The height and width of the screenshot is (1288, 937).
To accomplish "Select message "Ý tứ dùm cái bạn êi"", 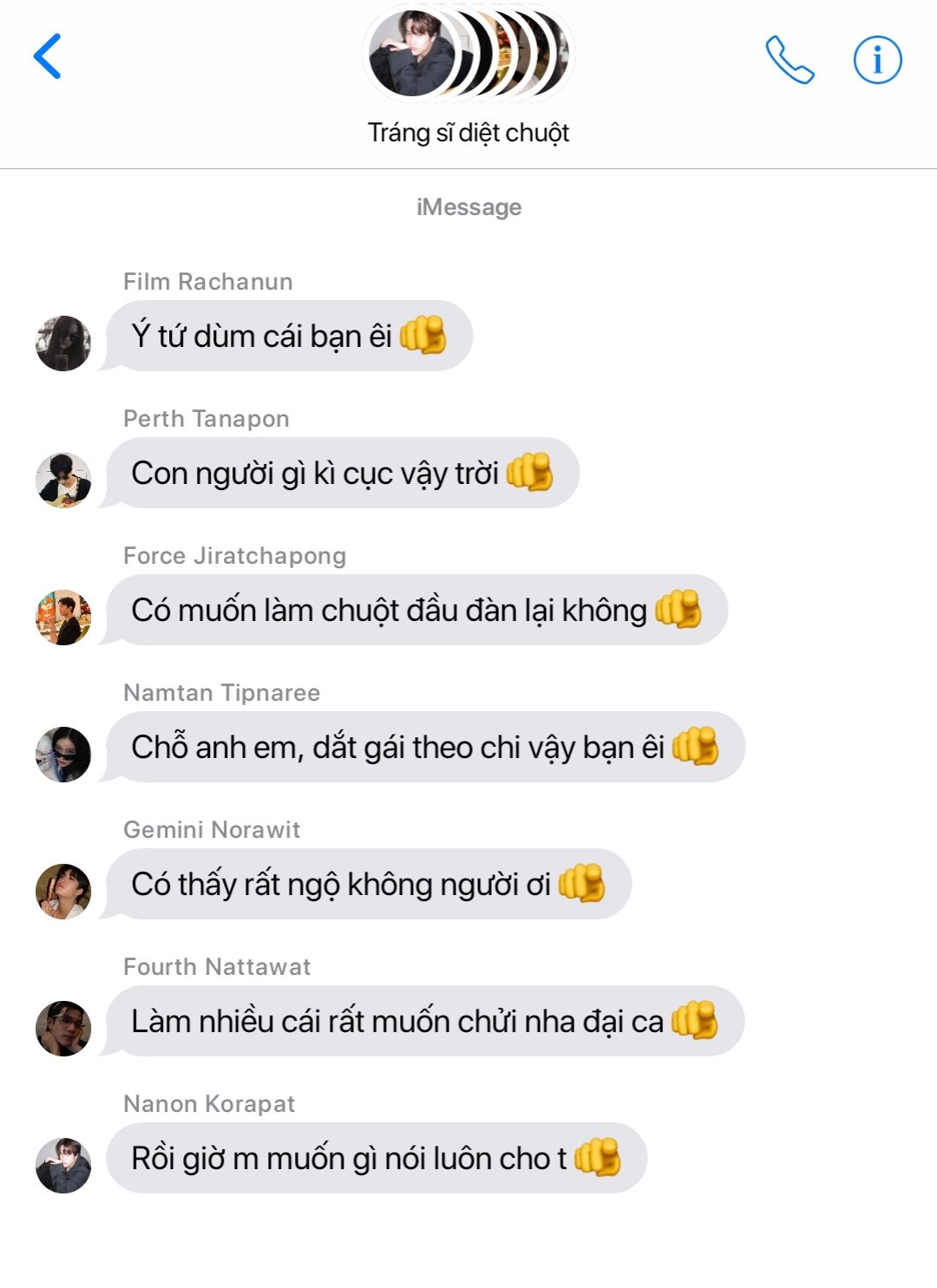I will pos(289,336).
